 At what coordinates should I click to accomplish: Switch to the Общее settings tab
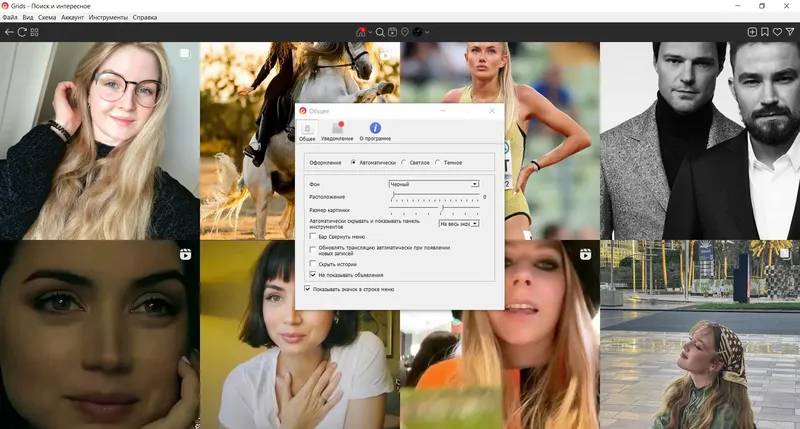[307, 131]
